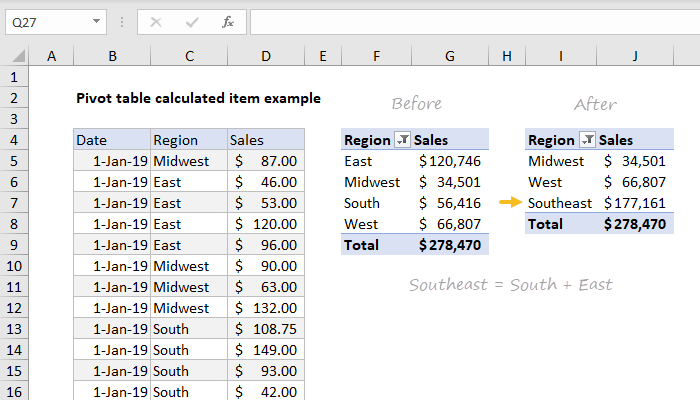Click 'East' in the Before pivot table
Screen dimensions: 700x400
358,161
